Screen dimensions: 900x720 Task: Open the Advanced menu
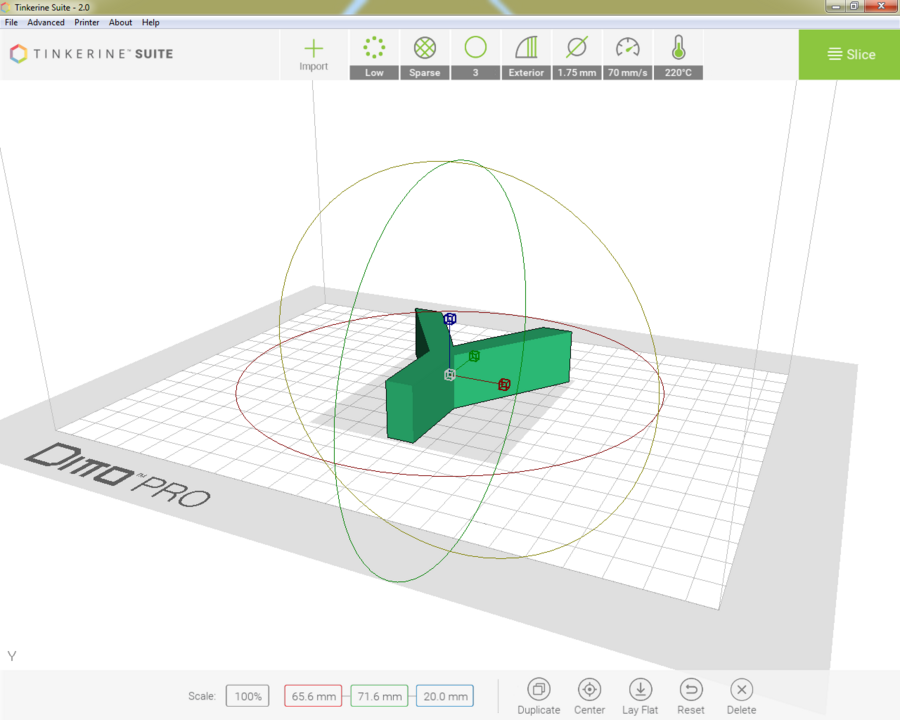pyautogui.click(x=46, y=22)
